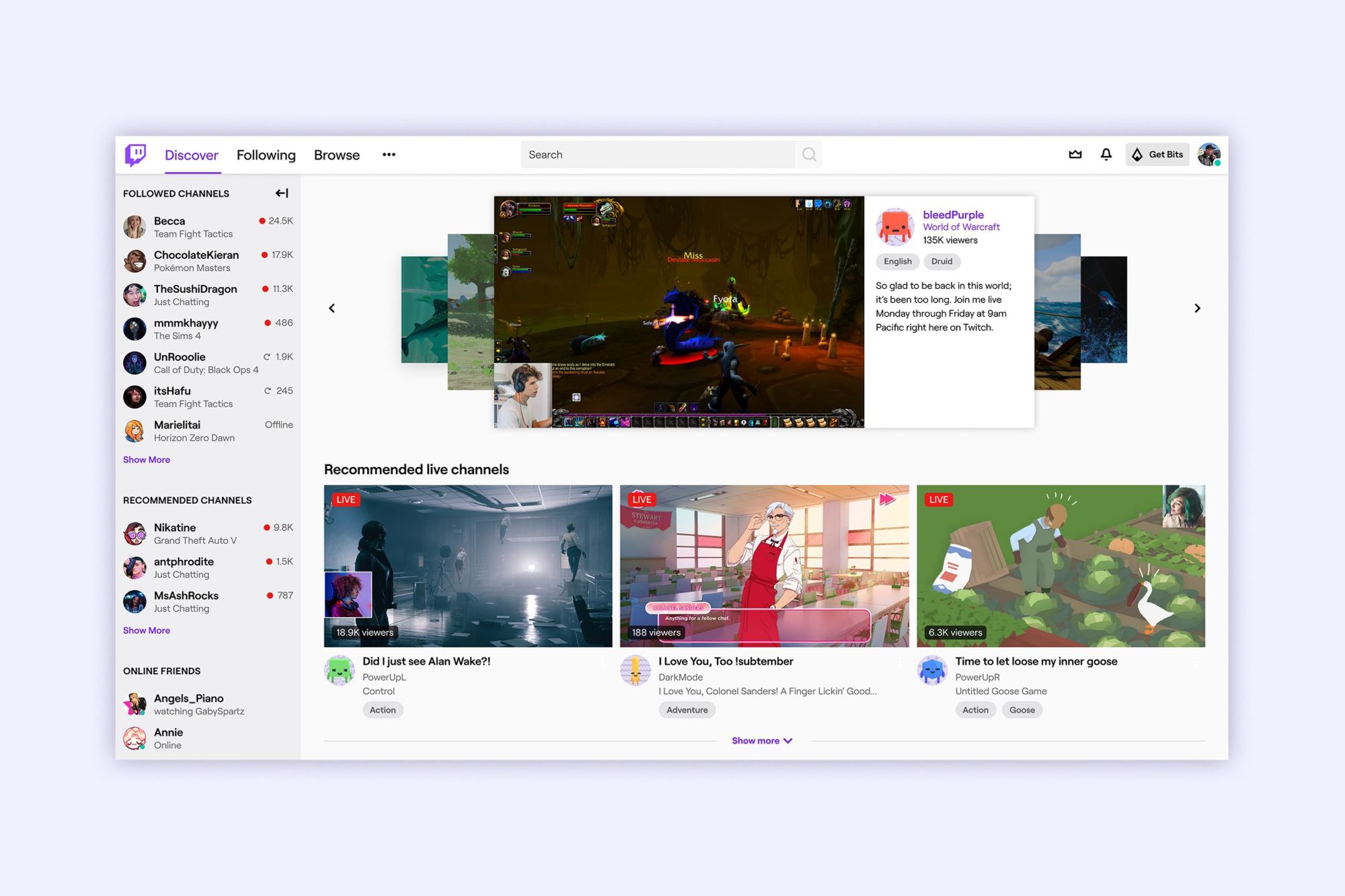Image resolution: width=1345 pixels, height=896 pixels.
Task: Show more followed channels
Action: 147,460
